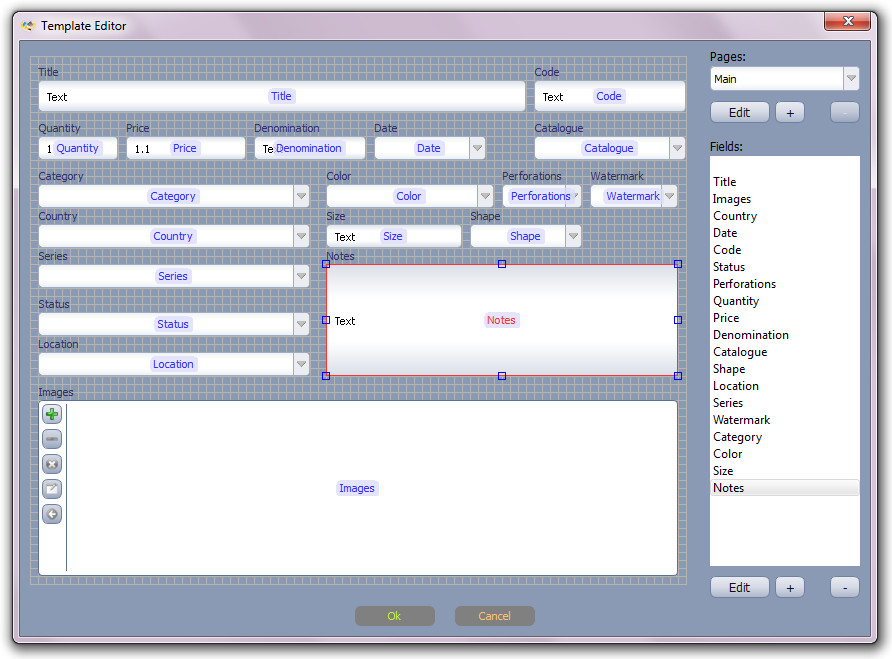Click the gray X clear images icon
The height and width of the screenshot is (659, 892).
pos(52,464)
